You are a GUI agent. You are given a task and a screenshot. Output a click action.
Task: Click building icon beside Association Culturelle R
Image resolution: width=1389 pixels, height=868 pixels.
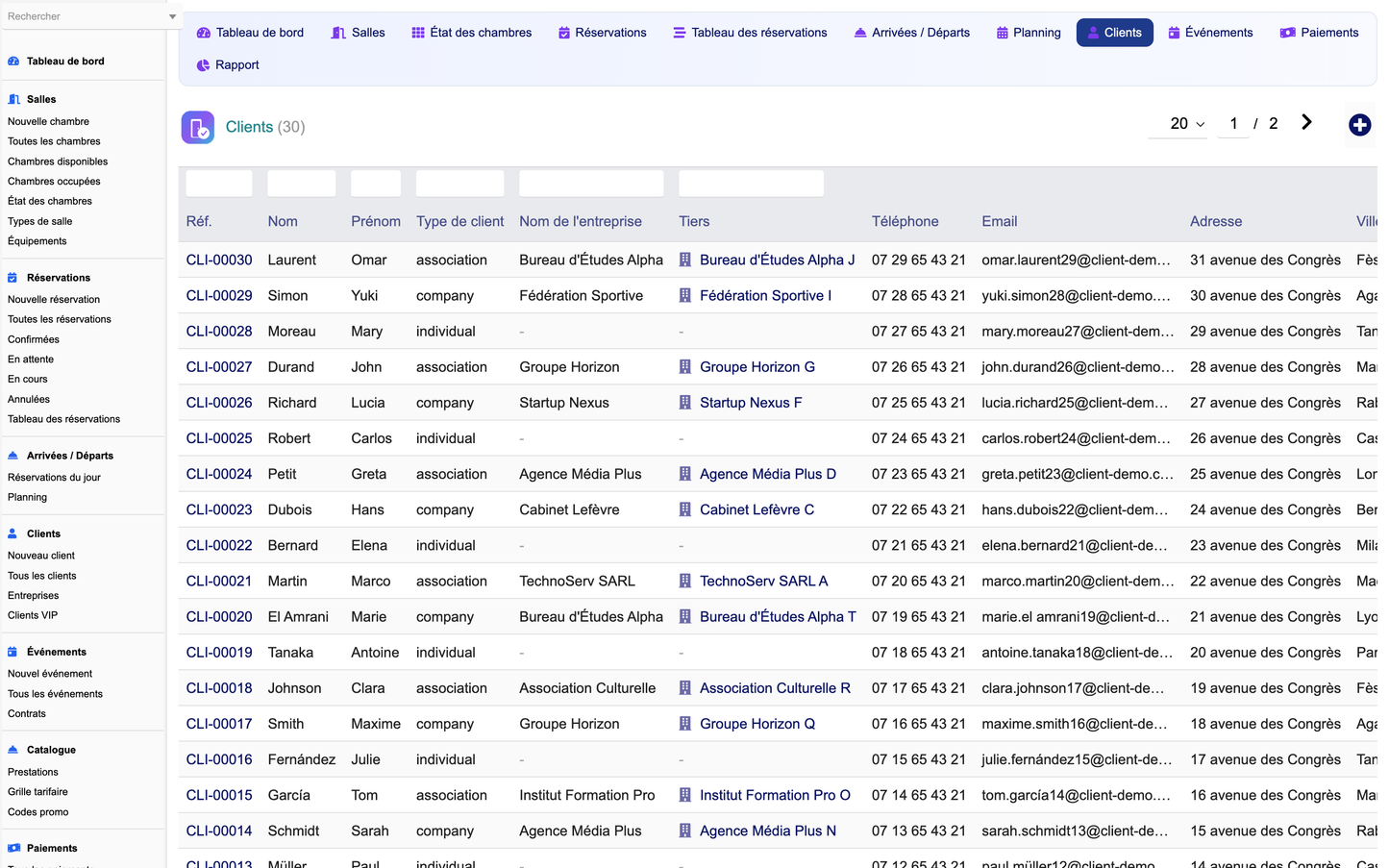click(x=685, y=688)
